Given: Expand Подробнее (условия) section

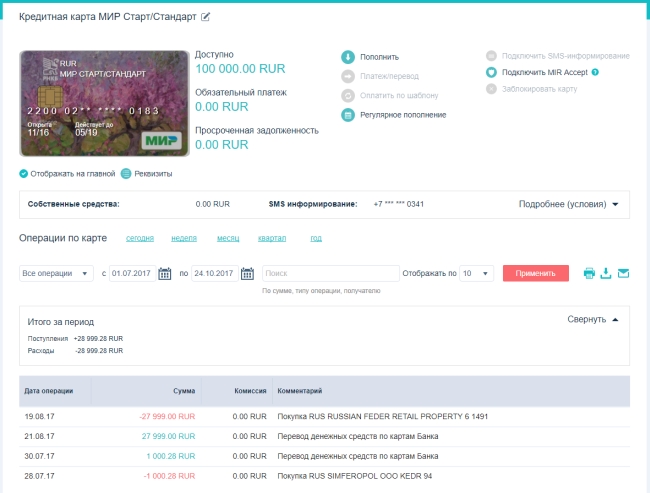Looking at the screenshot, I should click(x=568, y=204).
